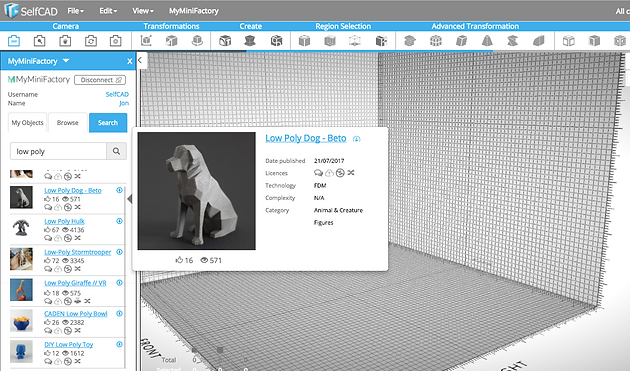Click the SelfCAD logo
Image resolution: width=630 pixels, height=371 pixels.
31,10
